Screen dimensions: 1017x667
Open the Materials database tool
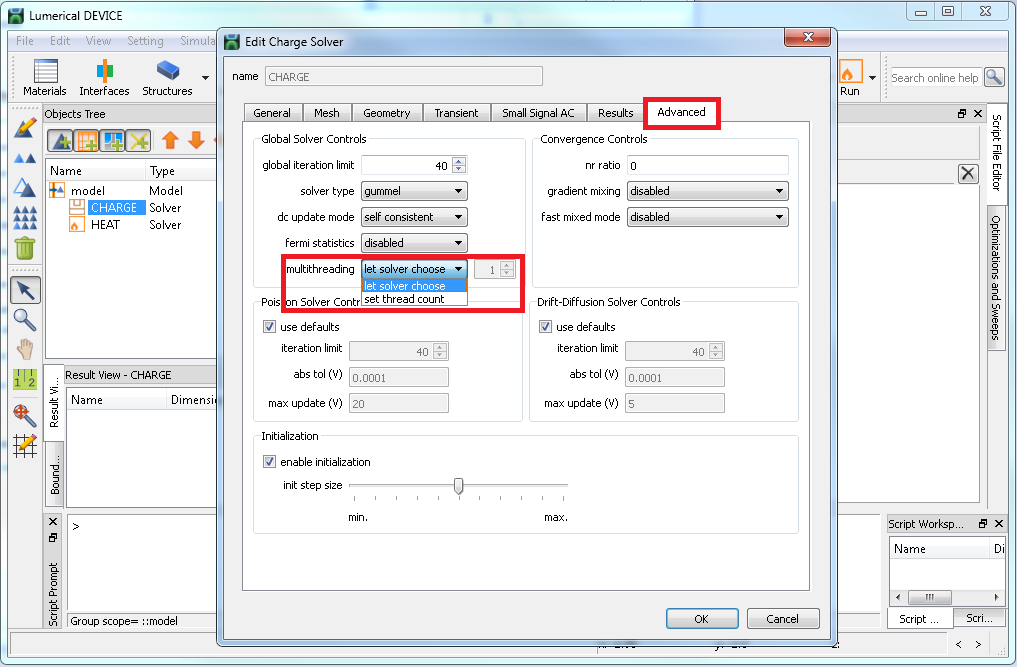click(x=45, y=77)
